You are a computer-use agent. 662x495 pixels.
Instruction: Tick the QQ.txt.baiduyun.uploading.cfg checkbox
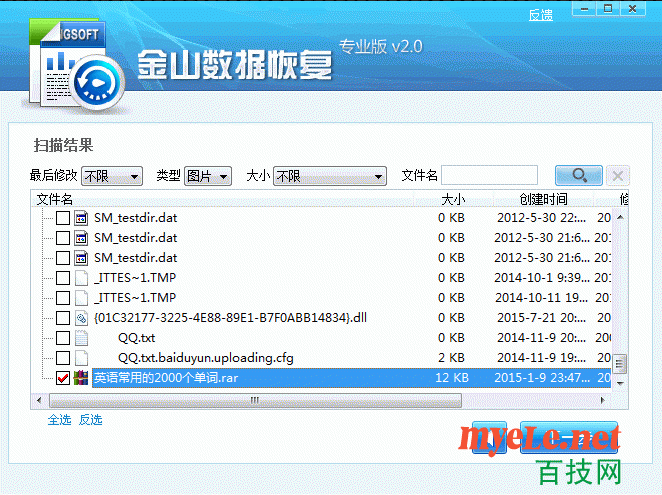coord(63,358)
